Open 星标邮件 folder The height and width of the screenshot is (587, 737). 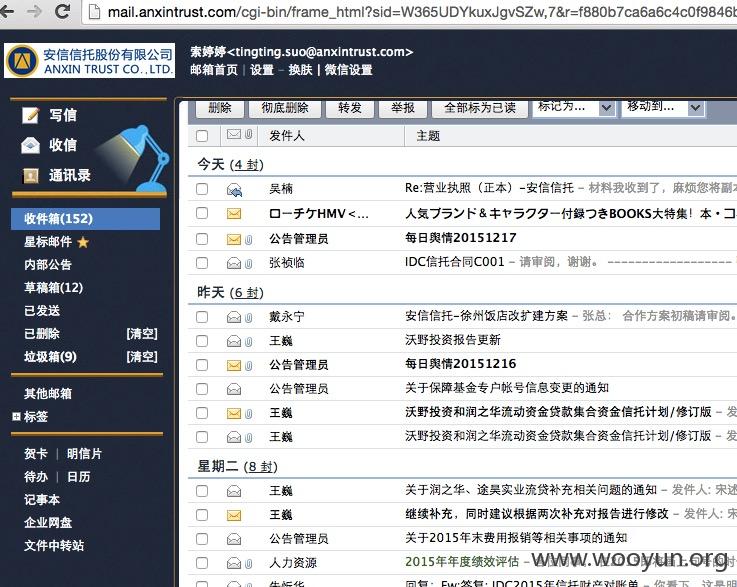click(x=48, y=242)
